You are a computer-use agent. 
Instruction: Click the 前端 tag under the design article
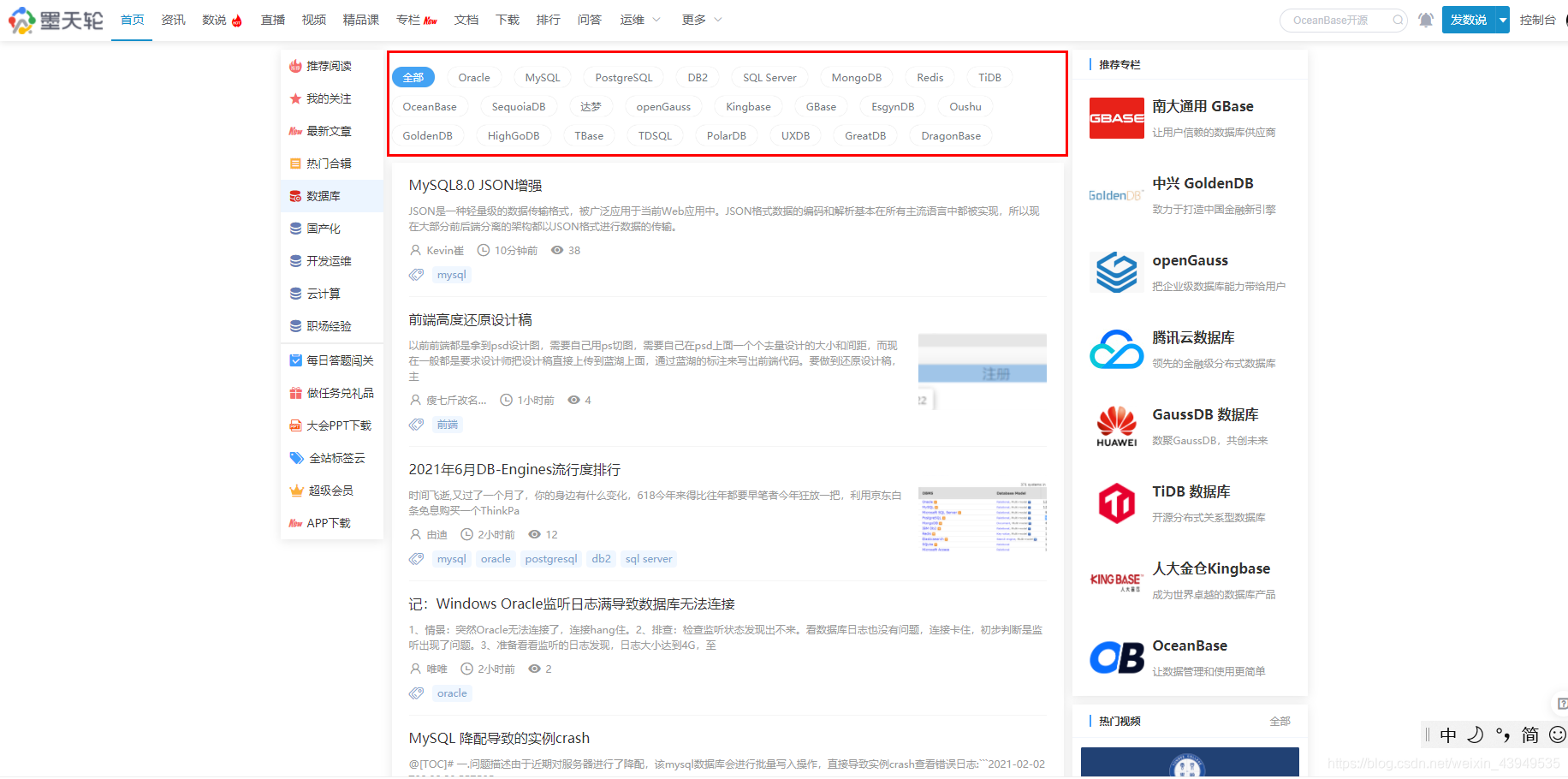pyautogui.click(x=448, y=425)
